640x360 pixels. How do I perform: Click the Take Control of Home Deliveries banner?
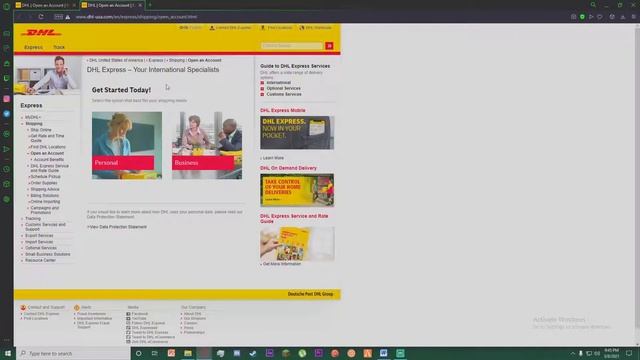click(x=297, y=190)
